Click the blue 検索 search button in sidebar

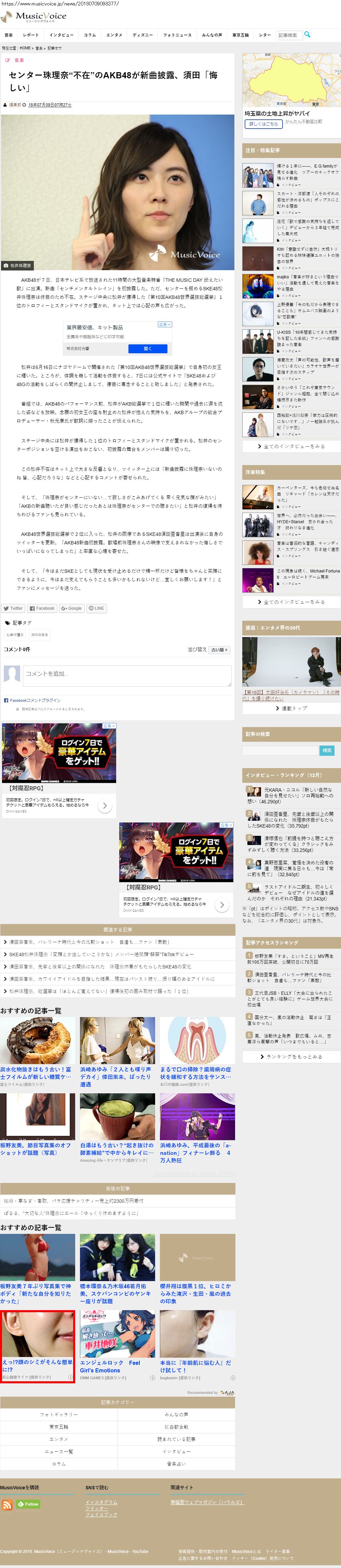pos(327,751)
